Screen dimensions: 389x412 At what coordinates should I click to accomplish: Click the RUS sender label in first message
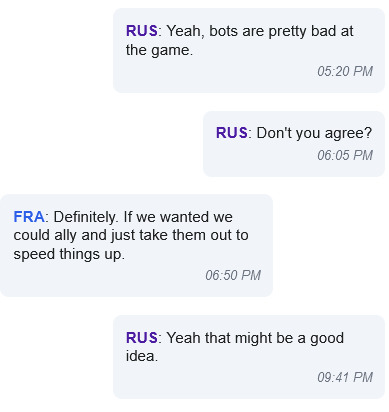pos(142,31)
